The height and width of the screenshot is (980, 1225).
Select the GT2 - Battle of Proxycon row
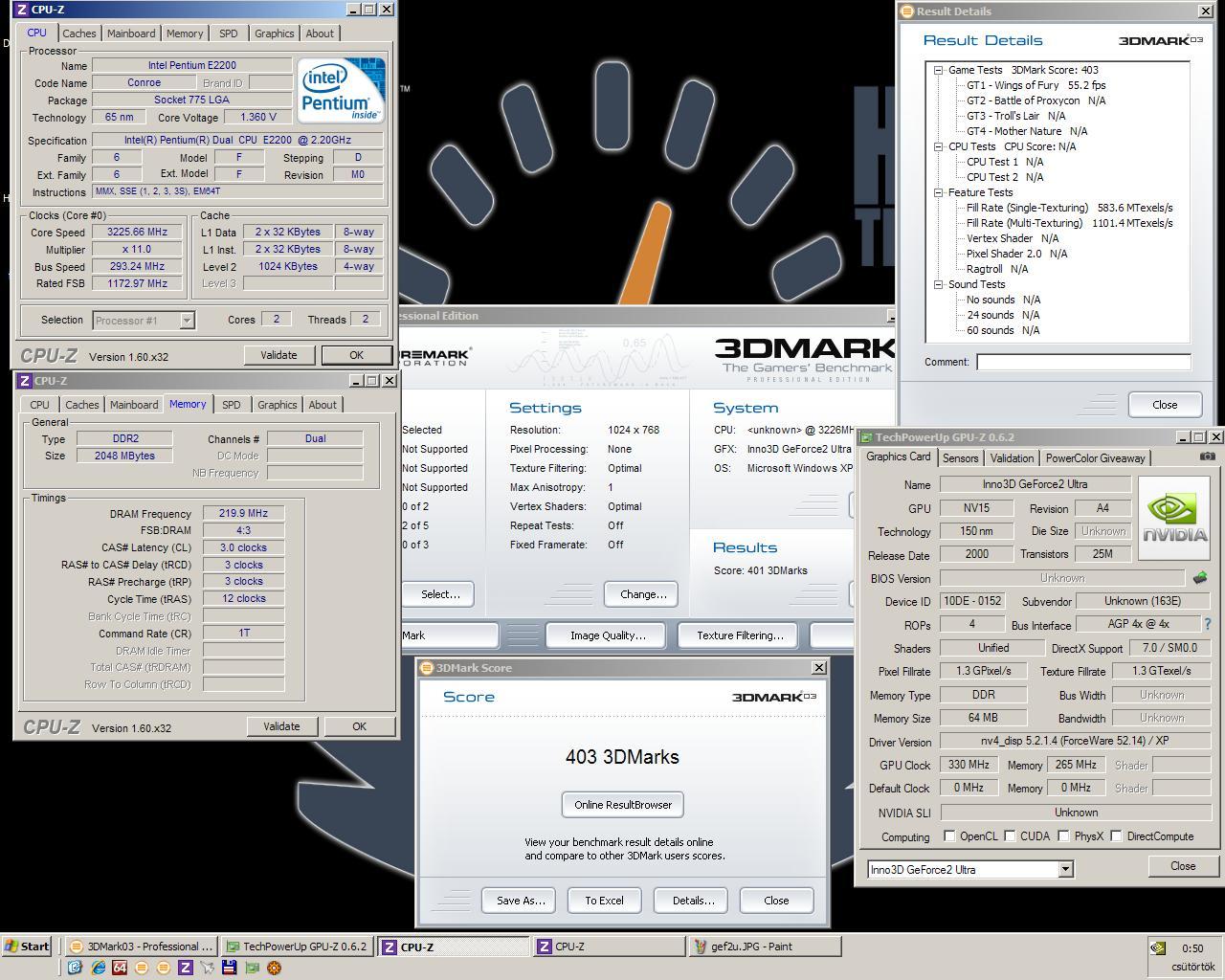click(1036, 100)
